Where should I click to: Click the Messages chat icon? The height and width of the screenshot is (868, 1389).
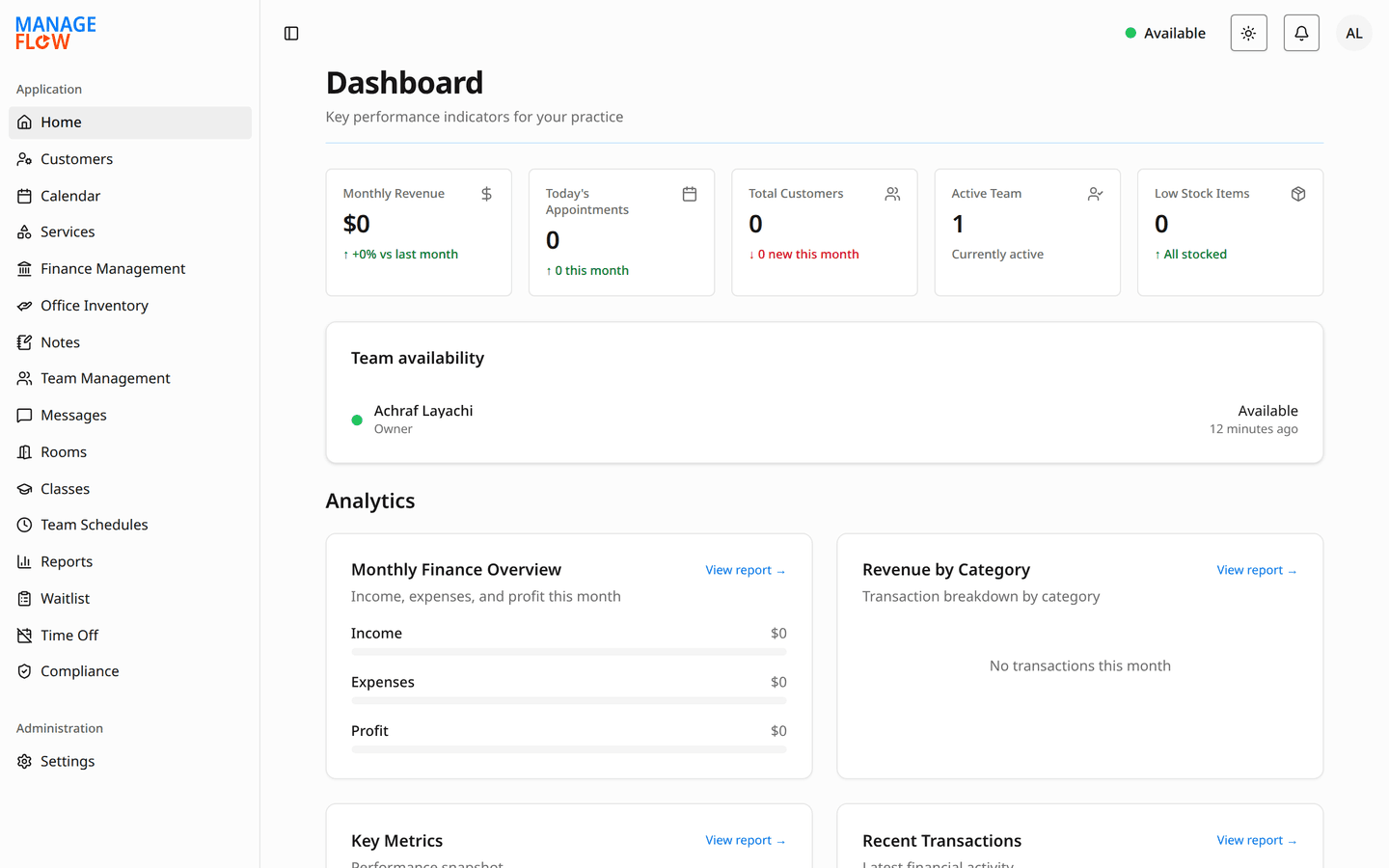pos(24,416)
